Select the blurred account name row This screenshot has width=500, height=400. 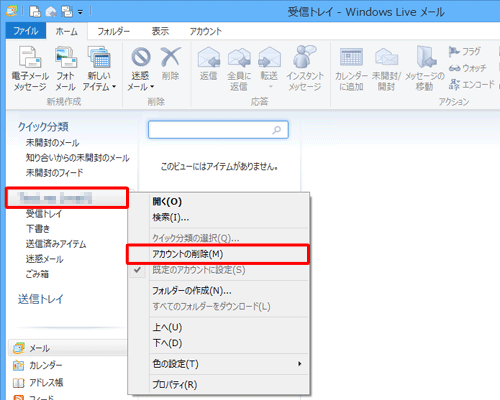(67, 198)
